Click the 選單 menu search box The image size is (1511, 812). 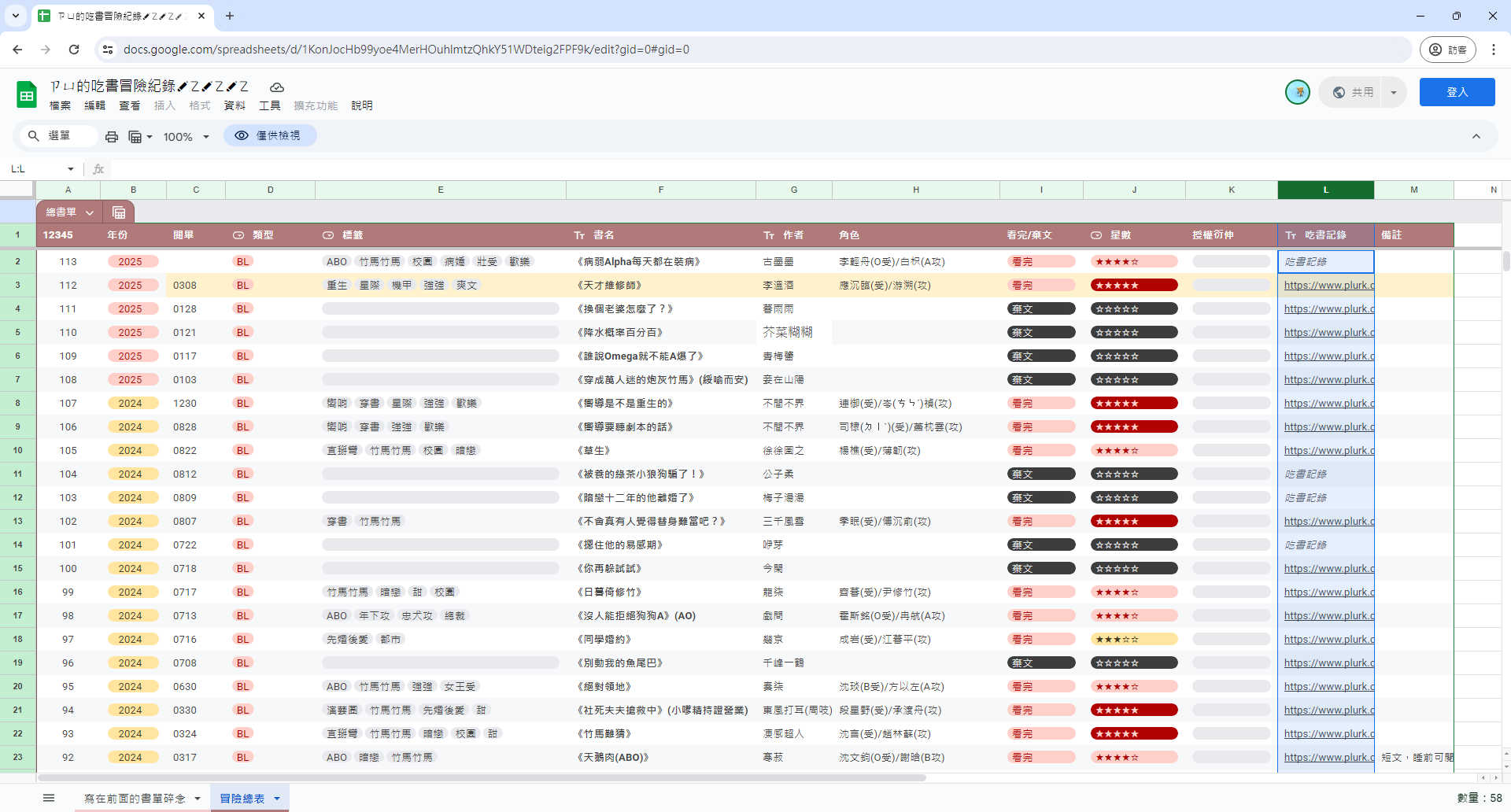[59, 135]
